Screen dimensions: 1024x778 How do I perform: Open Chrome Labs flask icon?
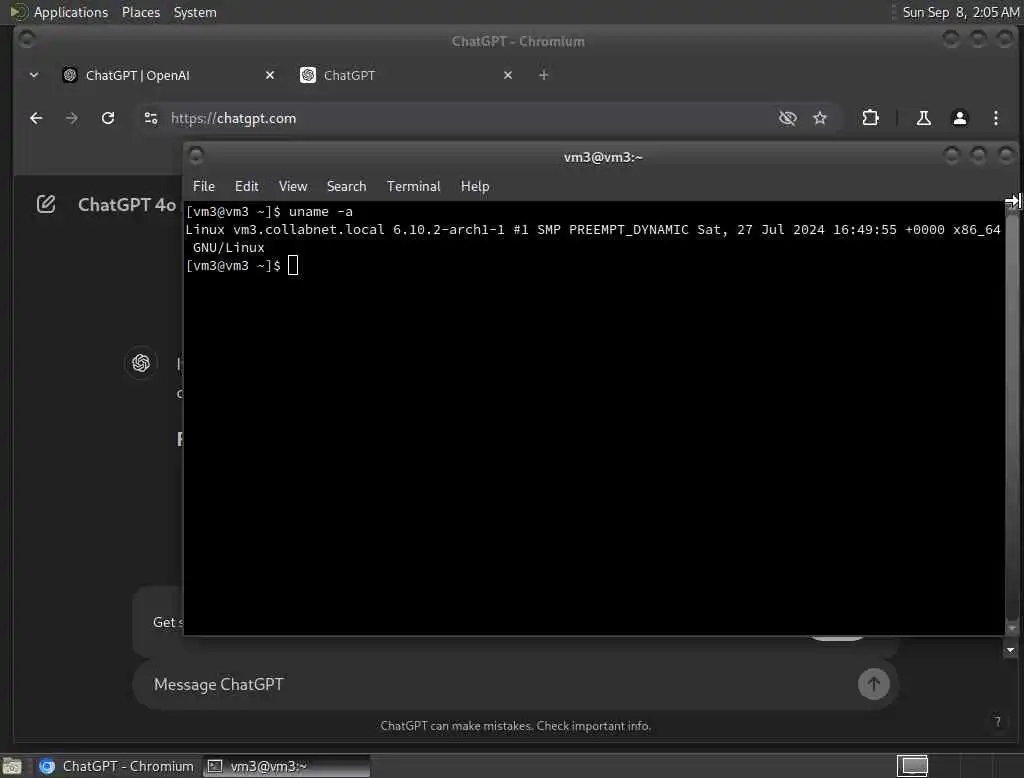pyautogui.click(x=923, y=118)
